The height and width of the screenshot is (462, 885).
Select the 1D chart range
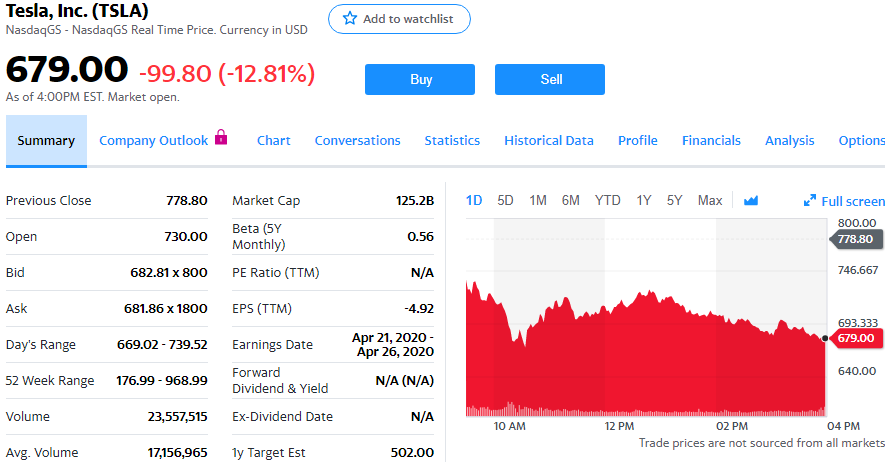[x=474, y=201]
